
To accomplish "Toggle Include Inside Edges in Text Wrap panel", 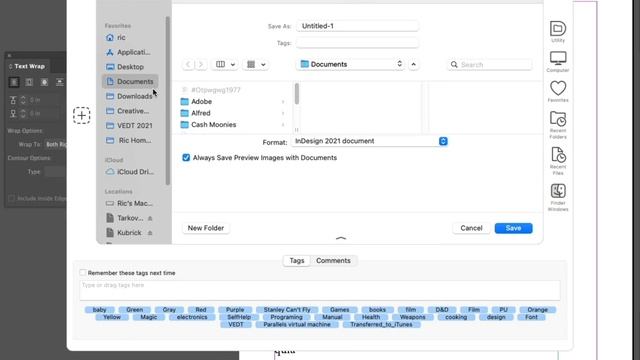I will pos(11,198).
